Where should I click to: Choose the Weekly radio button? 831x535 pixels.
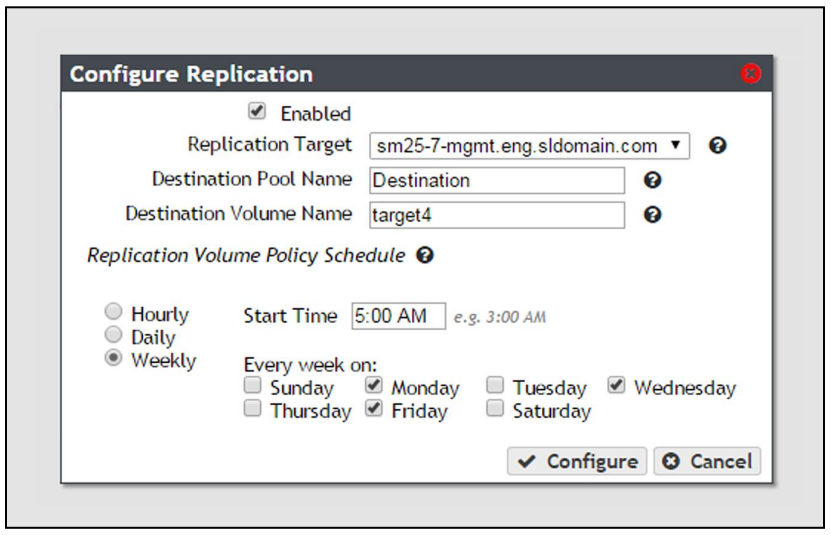113,358
